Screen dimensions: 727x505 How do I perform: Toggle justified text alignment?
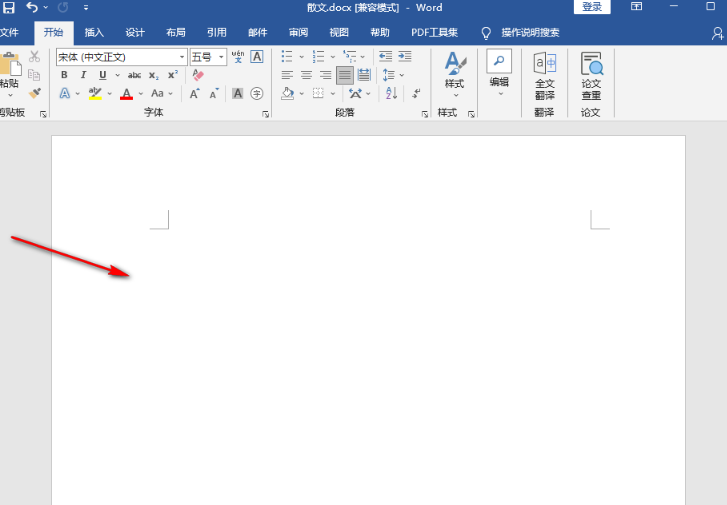344,75
